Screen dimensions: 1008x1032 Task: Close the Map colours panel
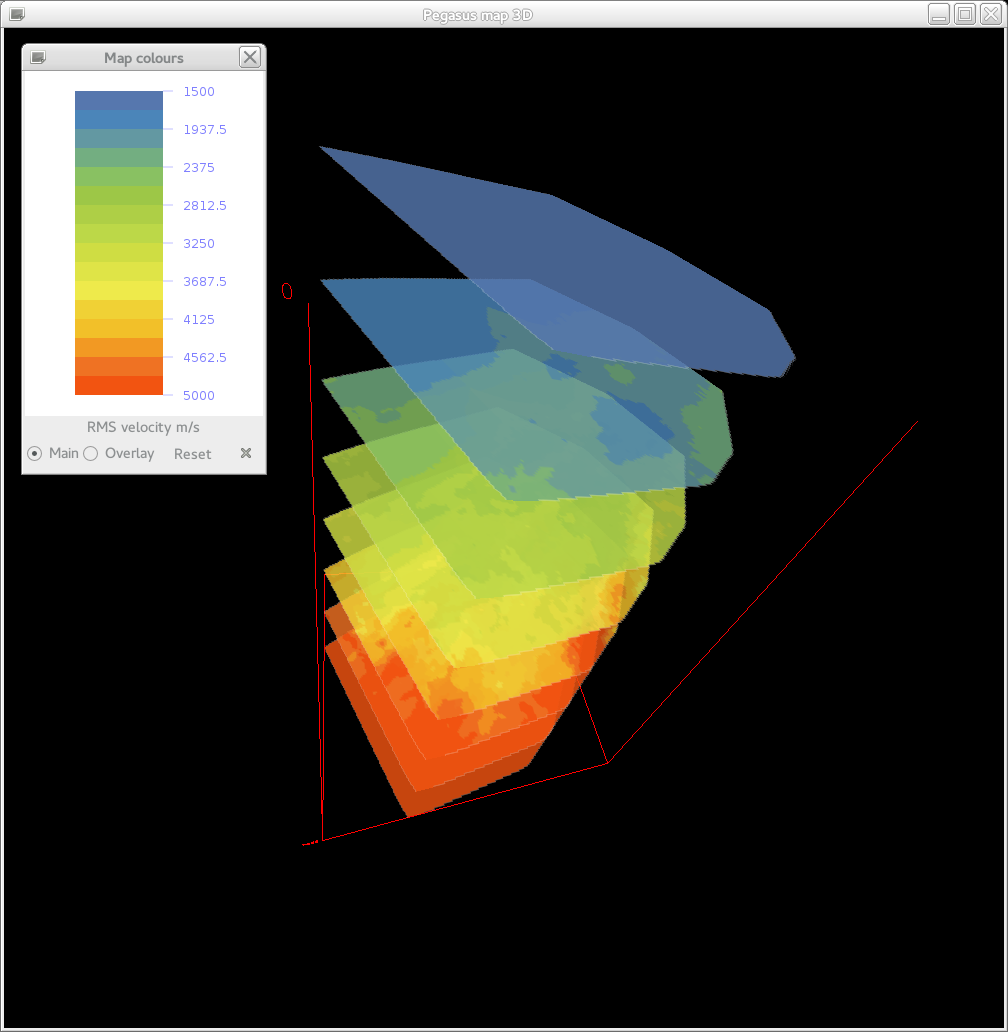coord(250,57)
